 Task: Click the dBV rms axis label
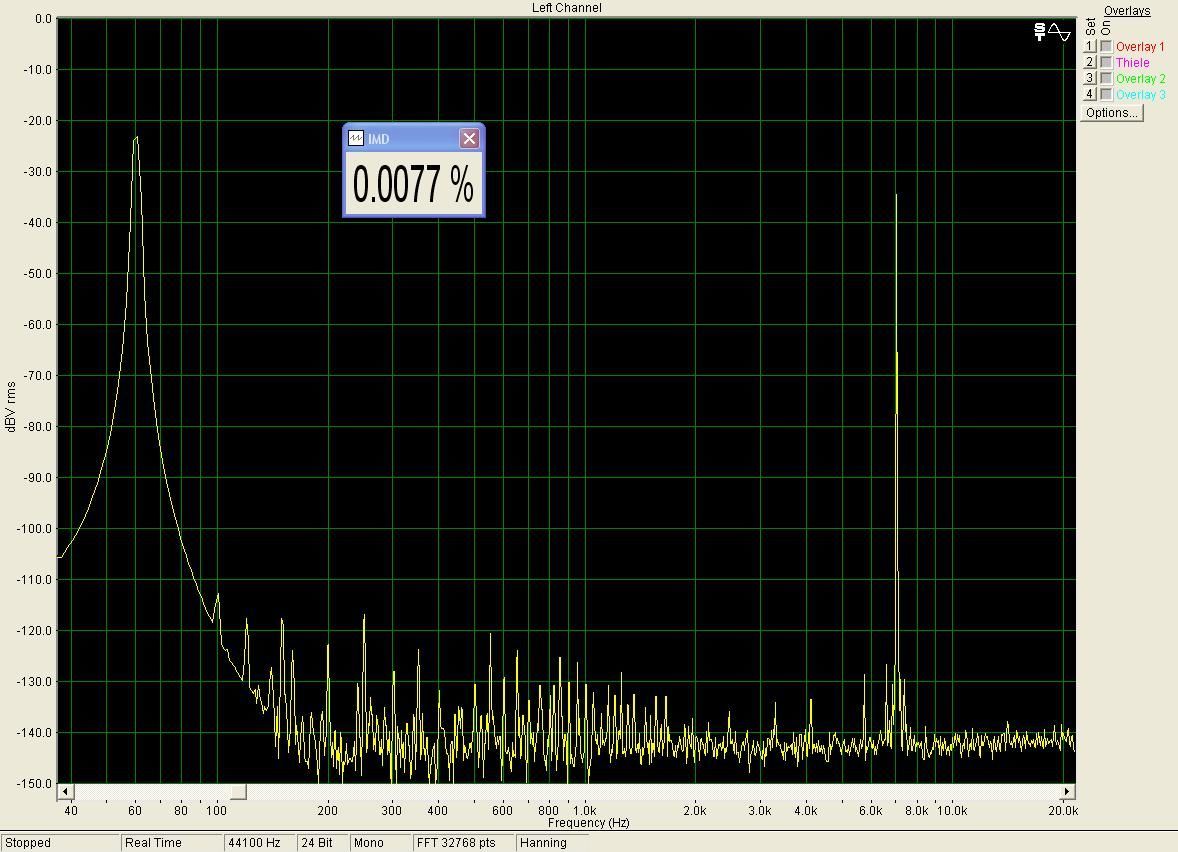(x=11, y=406)
